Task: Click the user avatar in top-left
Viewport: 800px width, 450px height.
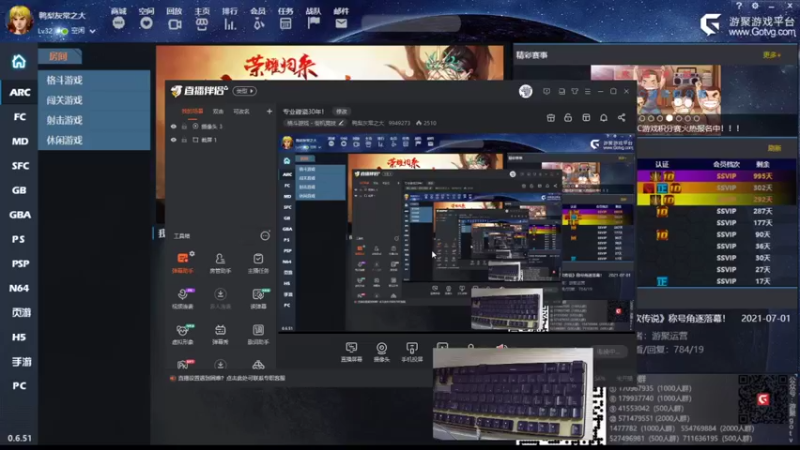Action: click(19, 19)
